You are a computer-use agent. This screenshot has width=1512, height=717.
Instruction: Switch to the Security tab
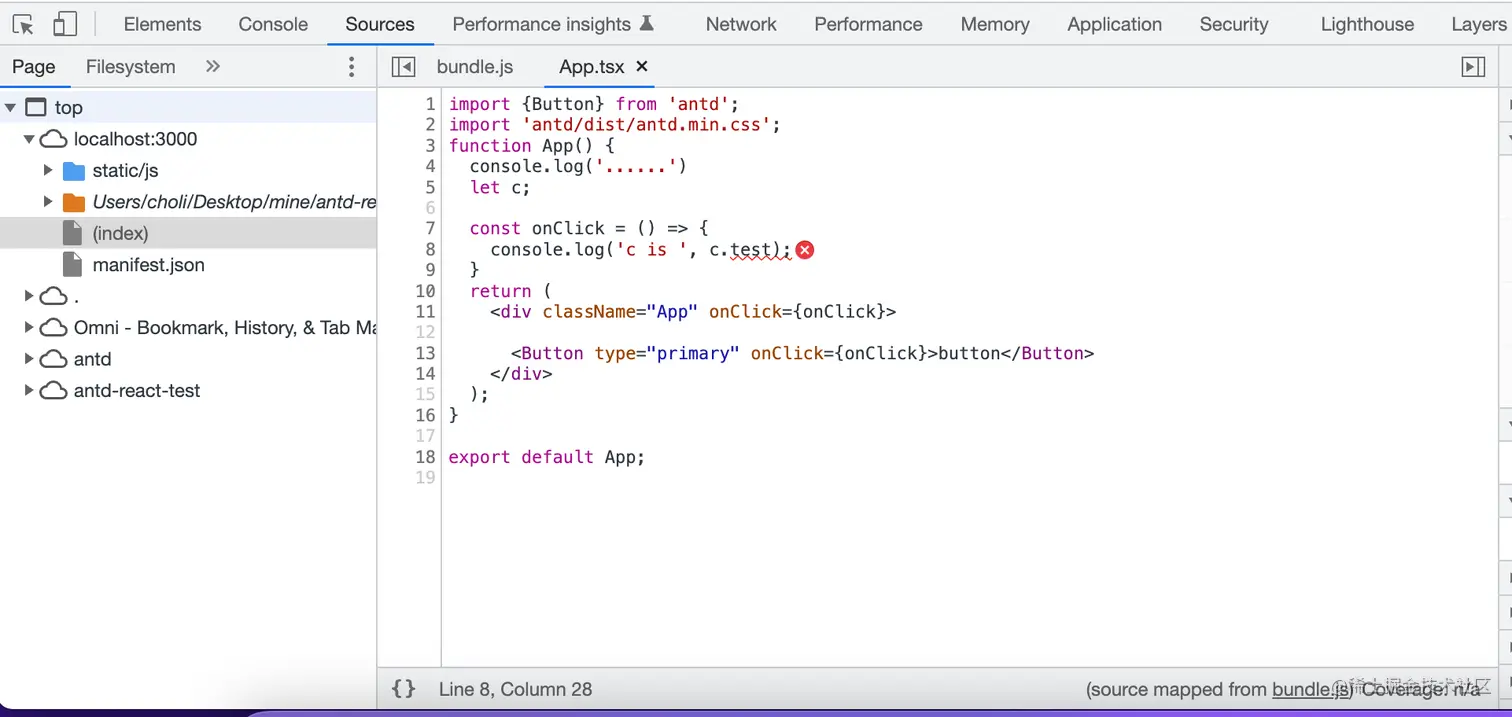1234,24
